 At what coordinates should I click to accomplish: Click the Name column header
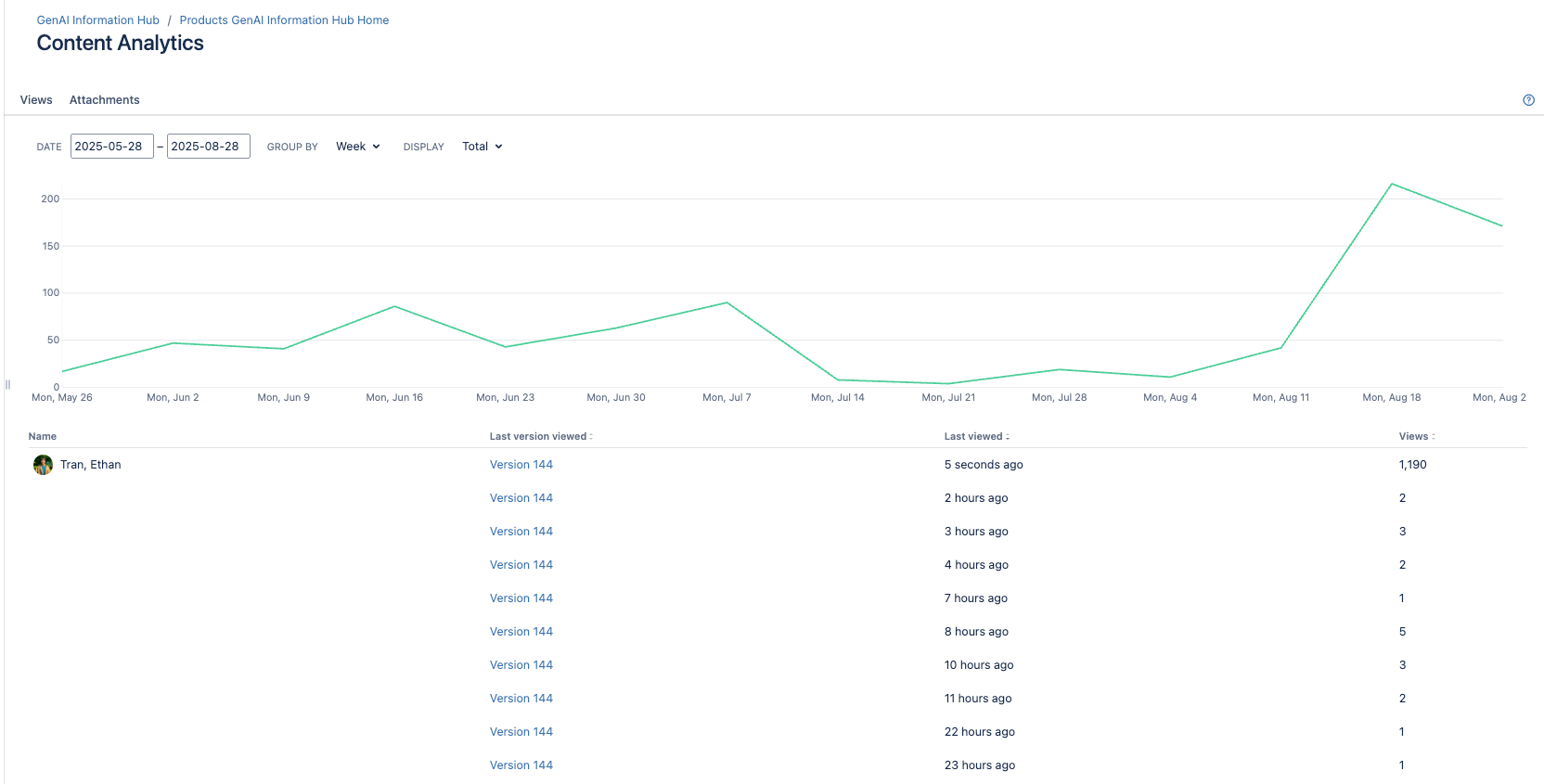coord(43,436)
